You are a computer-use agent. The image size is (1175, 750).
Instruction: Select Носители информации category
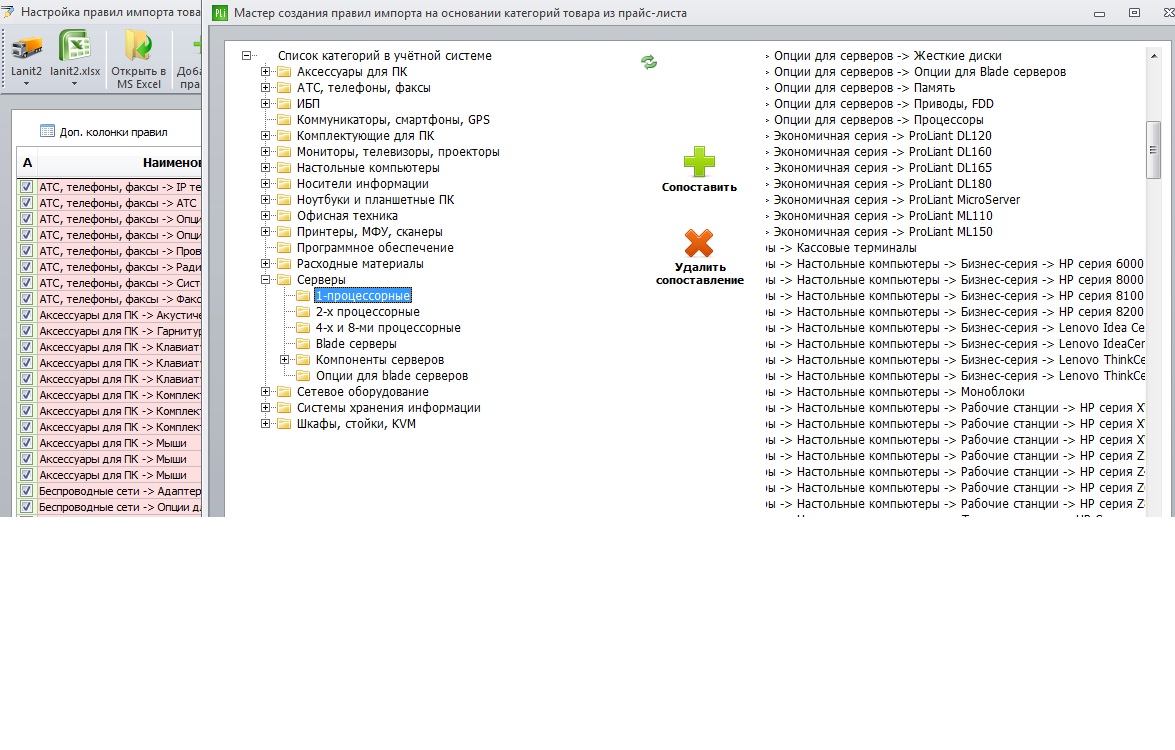(x=363, y=184)
